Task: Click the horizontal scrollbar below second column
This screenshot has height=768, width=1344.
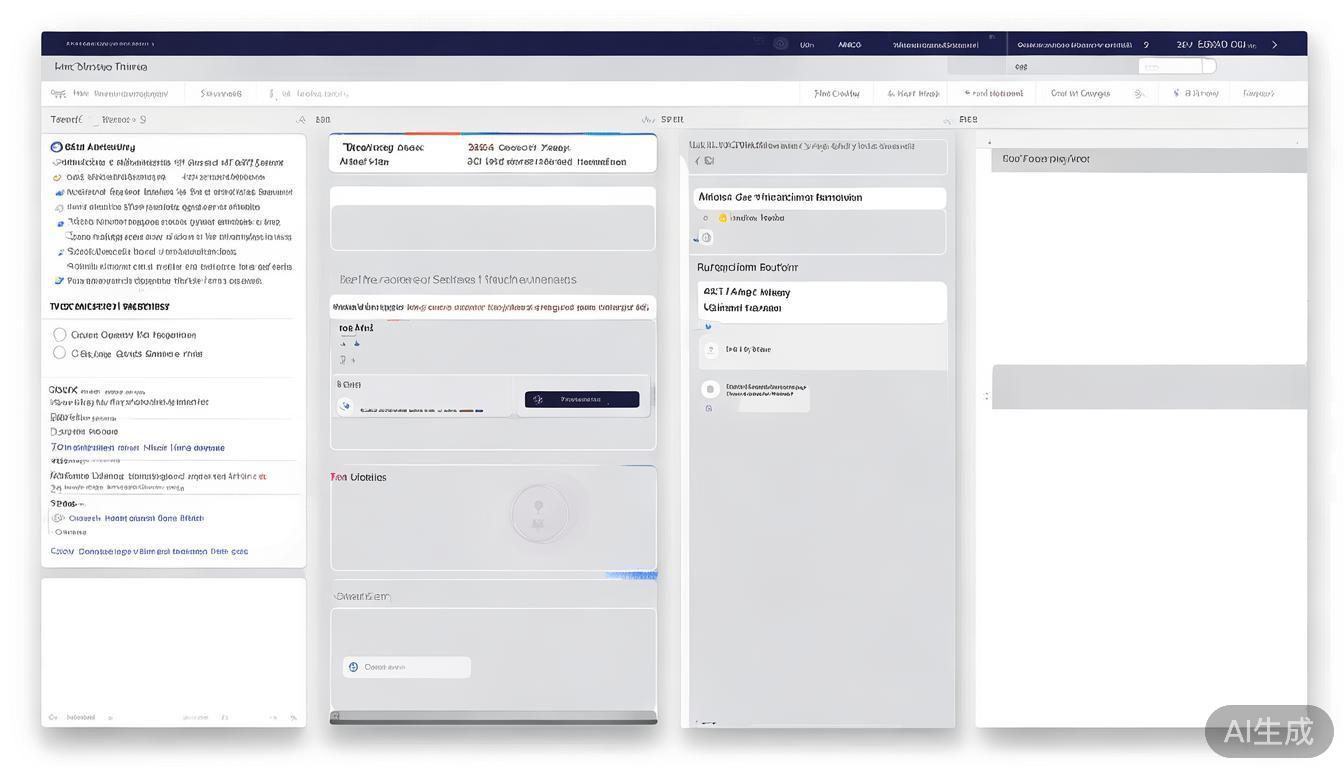Action: 493,717
